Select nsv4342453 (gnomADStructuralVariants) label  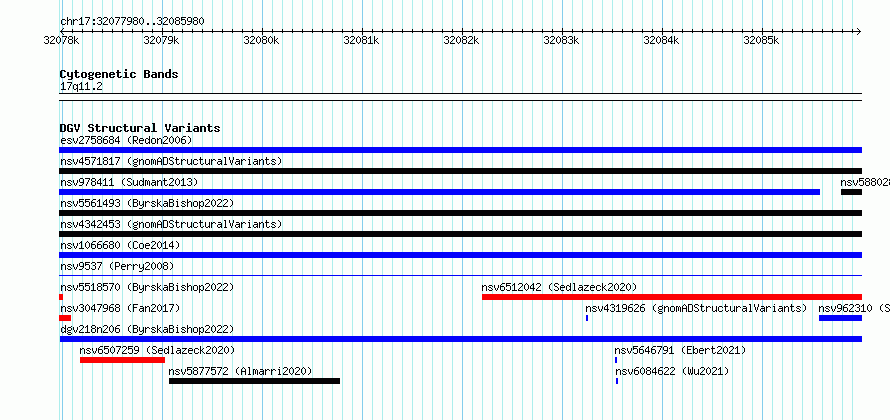pyautogui.click(x=171, y=224)
